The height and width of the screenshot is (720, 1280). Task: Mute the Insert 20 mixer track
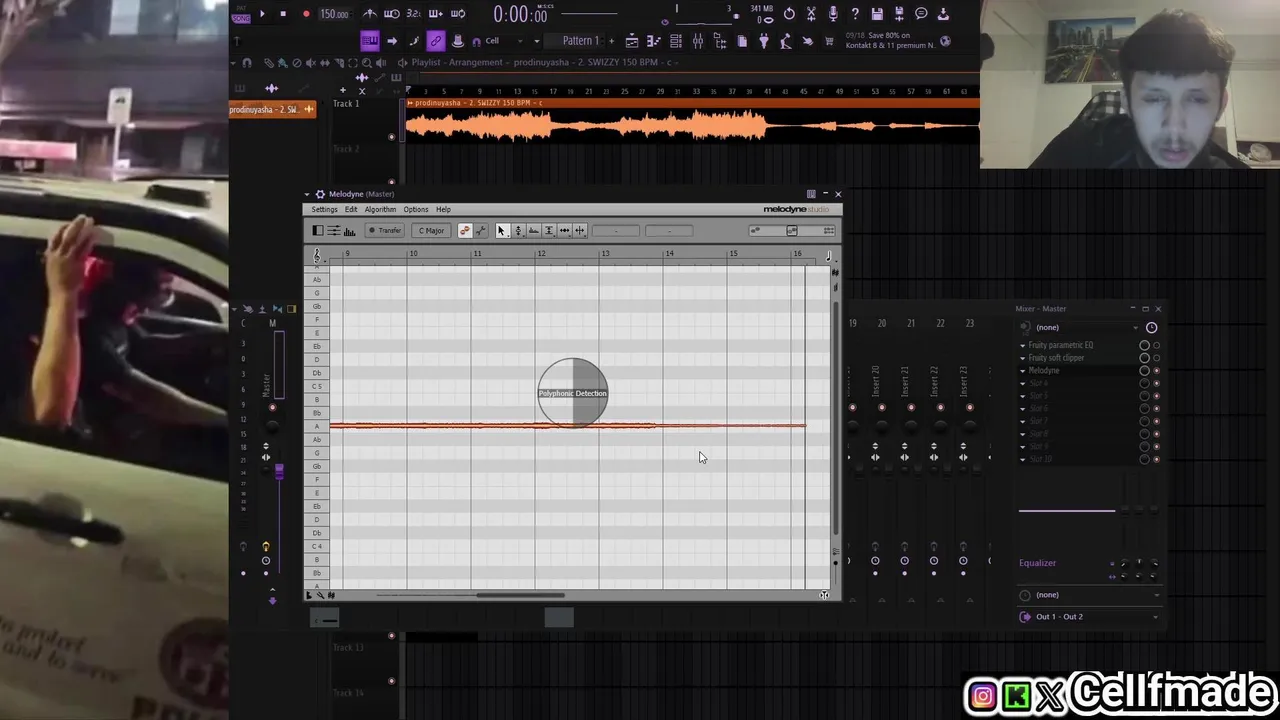881,407
